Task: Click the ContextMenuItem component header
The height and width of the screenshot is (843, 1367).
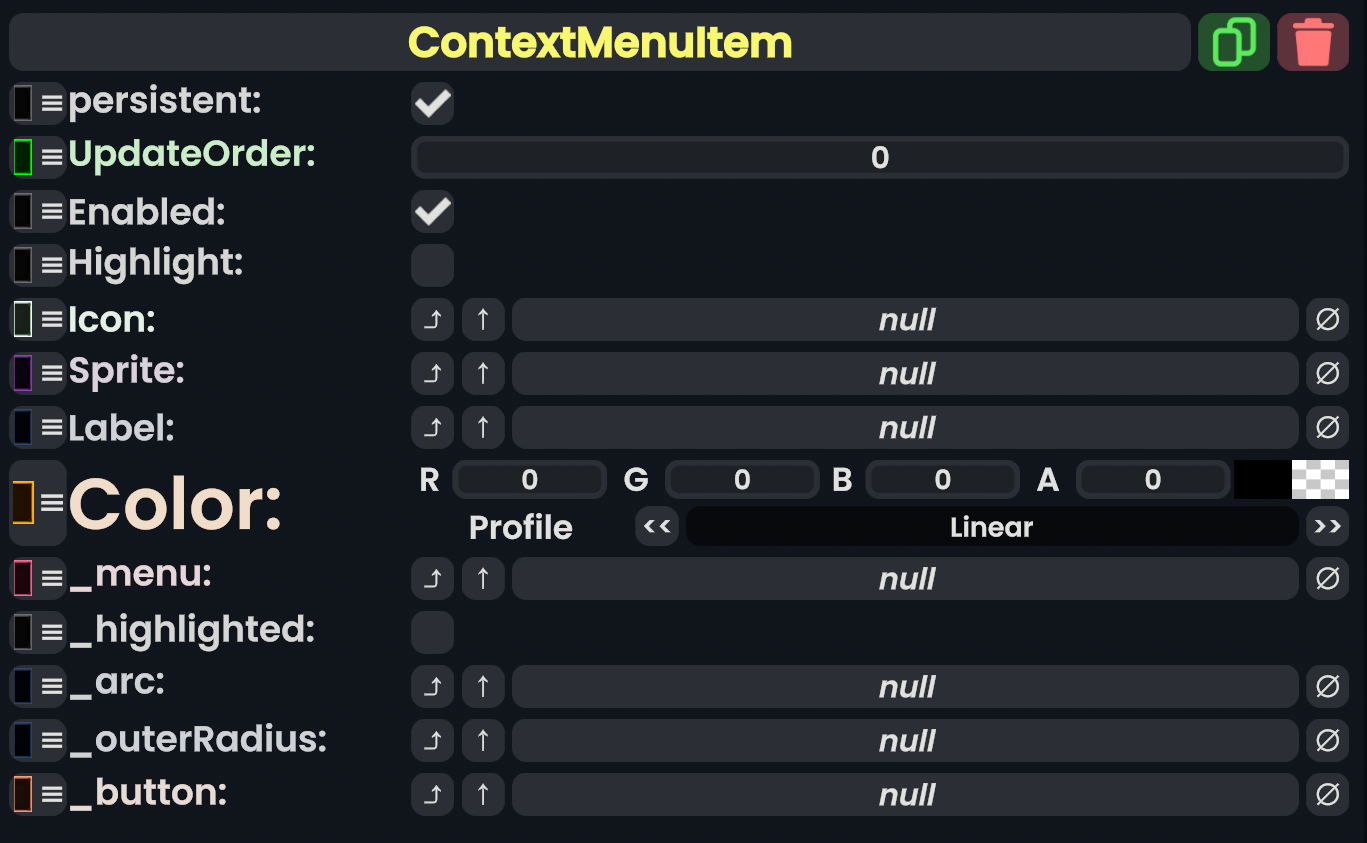Action: point(600,43)
